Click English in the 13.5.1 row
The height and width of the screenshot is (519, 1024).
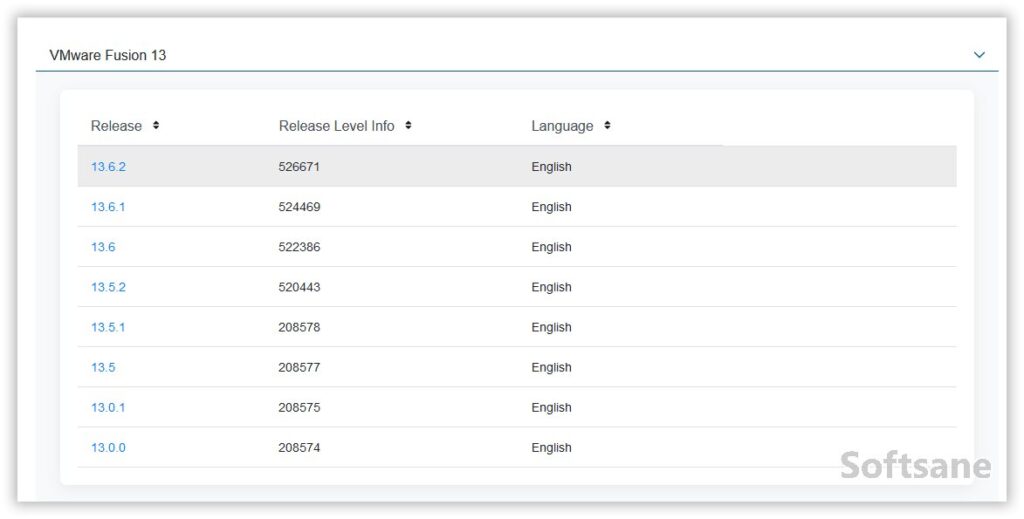[551, 328]
